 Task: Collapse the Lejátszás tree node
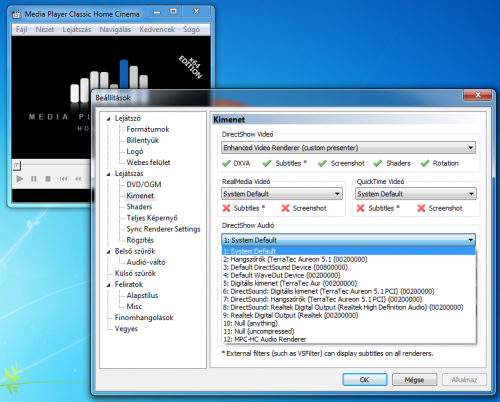(x=108, y=174)
